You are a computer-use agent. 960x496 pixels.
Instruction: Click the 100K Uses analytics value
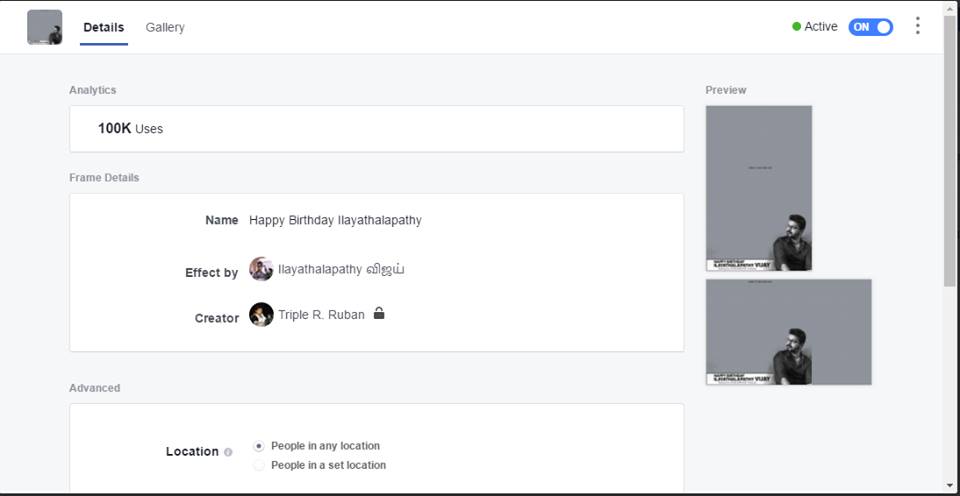pyautogui.click(x=130, y=129)
